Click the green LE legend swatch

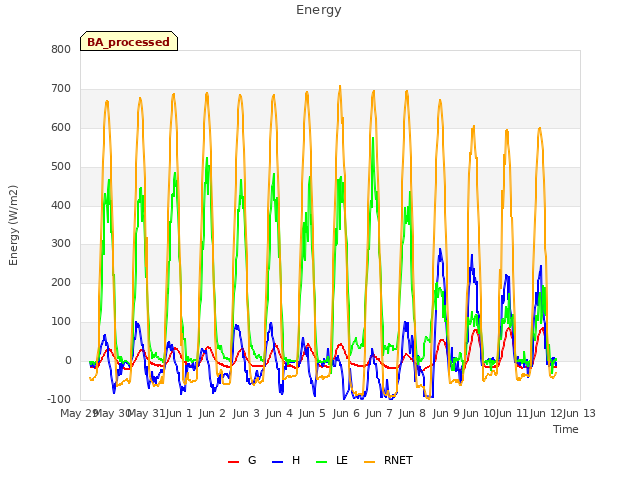[322, 462]
